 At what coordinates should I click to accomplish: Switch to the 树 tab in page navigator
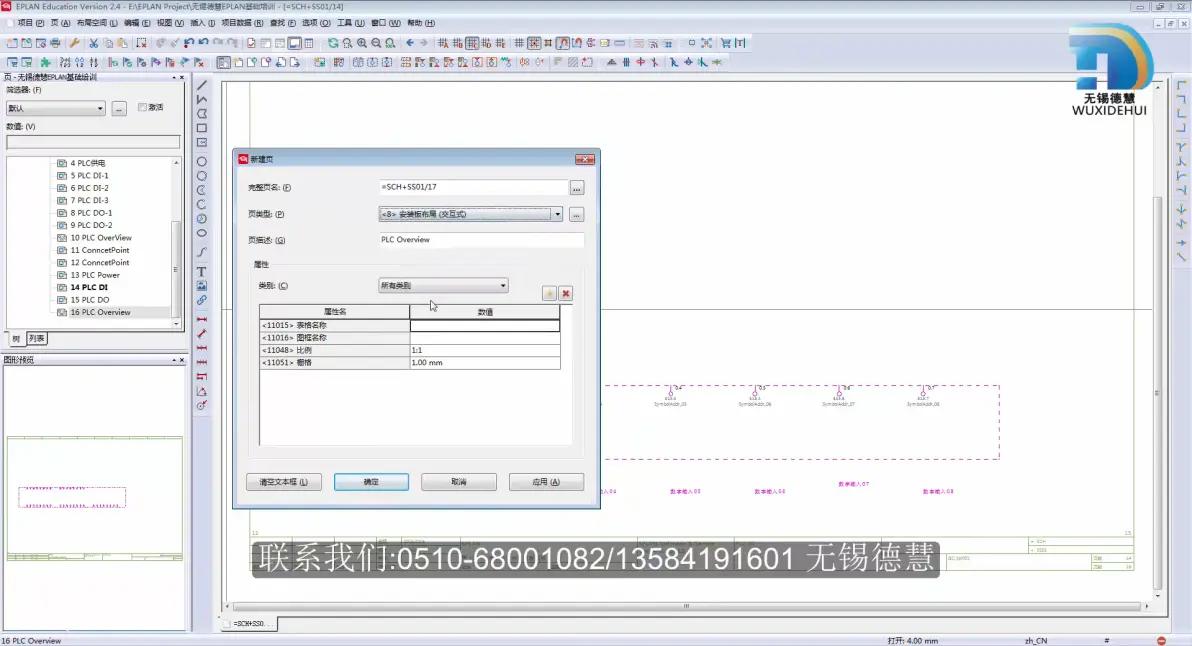[16, 338]
